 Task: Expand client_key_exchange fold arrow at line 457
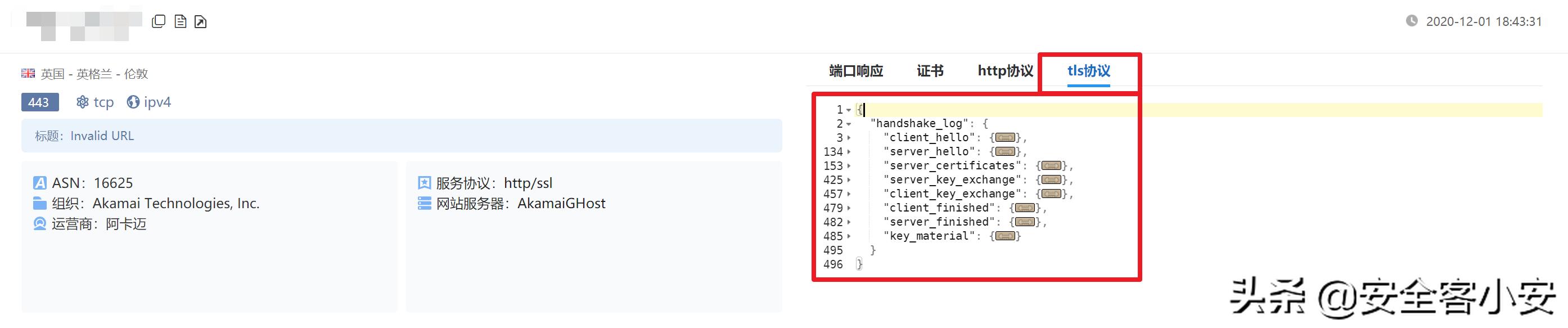click(849, 194)
